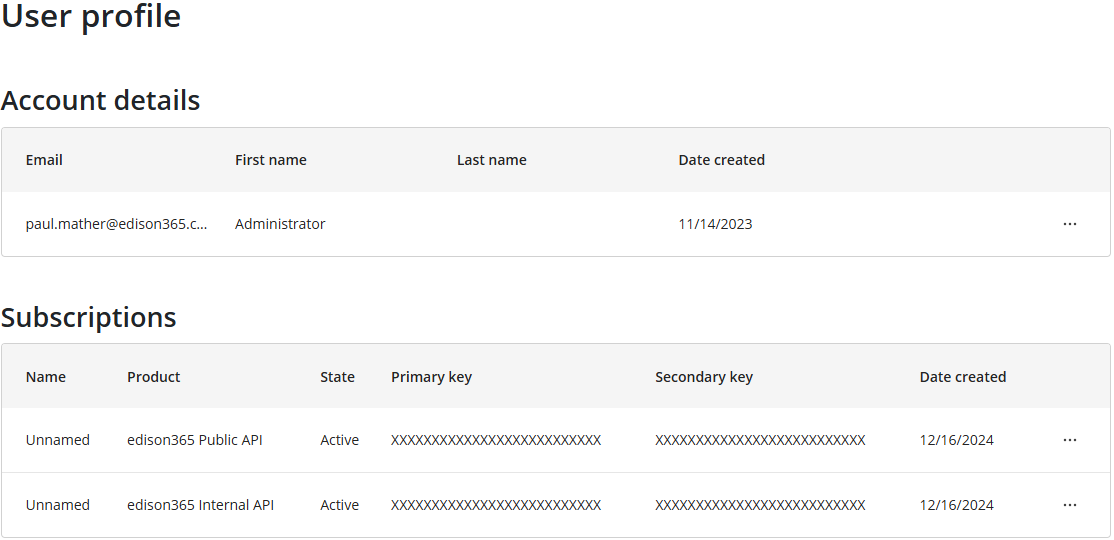Click the Active state of the Internal API subscription
This screenshot has width=1114, height=540.
(x=339, y=505)
